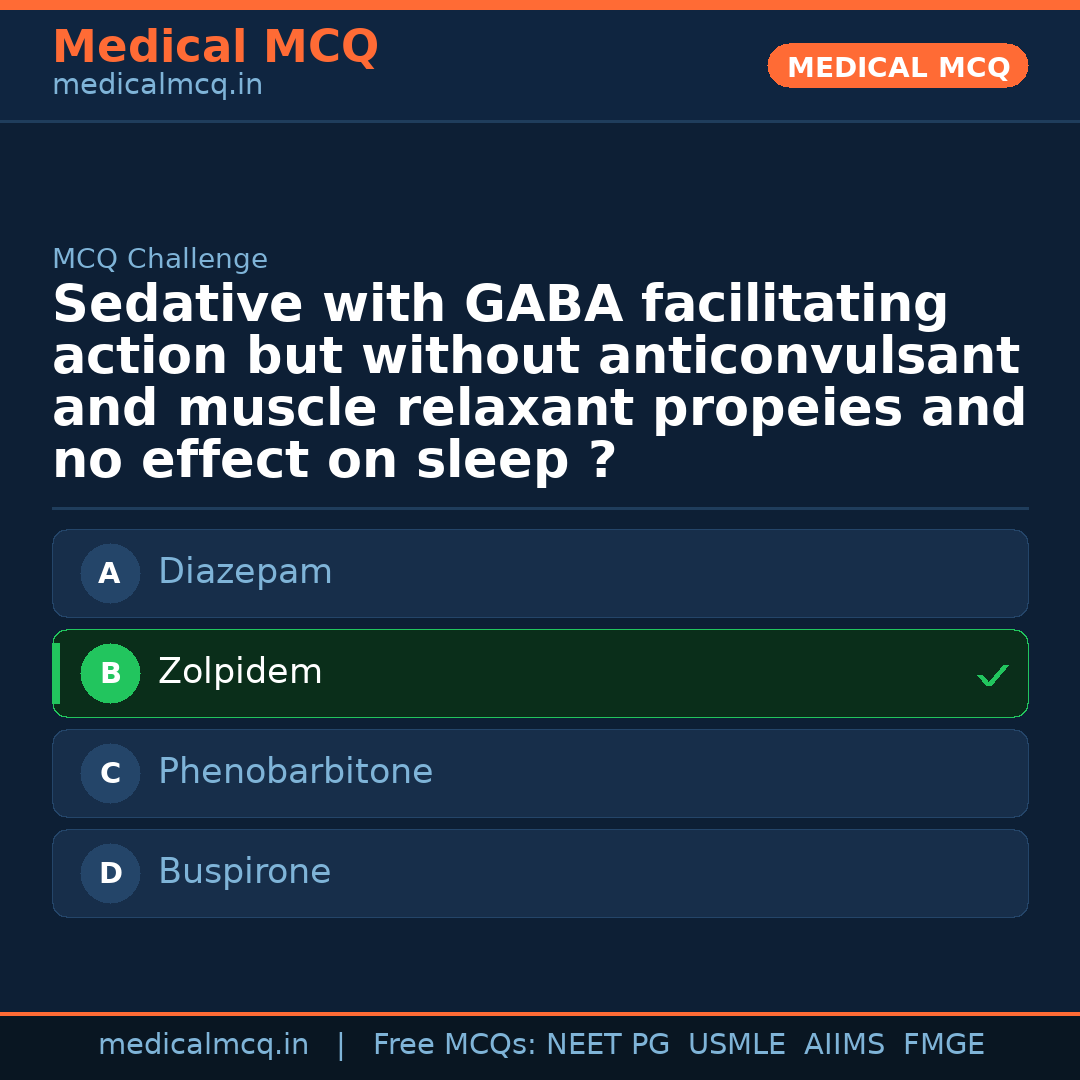
Task: Click the letter C circle icon
Action: click(x=110, y=774)
